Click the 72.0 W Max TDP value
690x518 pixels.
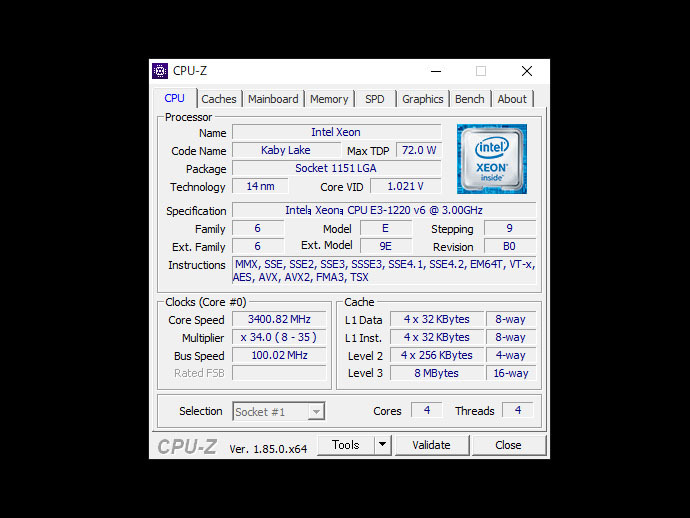419,150
